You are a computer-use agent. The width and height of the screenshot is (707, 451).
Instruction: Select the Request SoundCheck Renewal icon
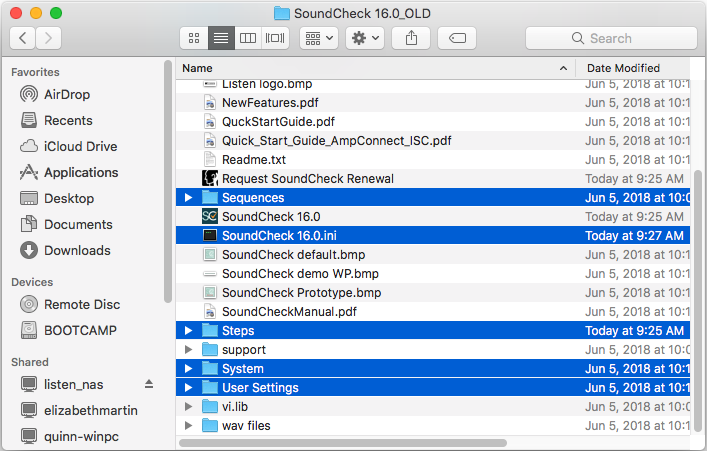coord(210,179)
